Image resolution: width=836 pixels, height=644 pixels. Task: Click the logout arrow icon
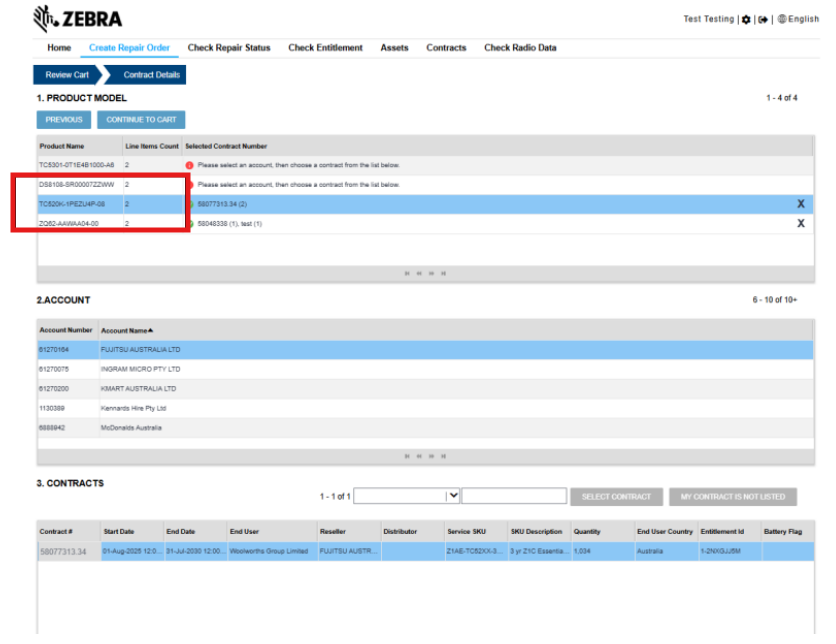[763, 20]
